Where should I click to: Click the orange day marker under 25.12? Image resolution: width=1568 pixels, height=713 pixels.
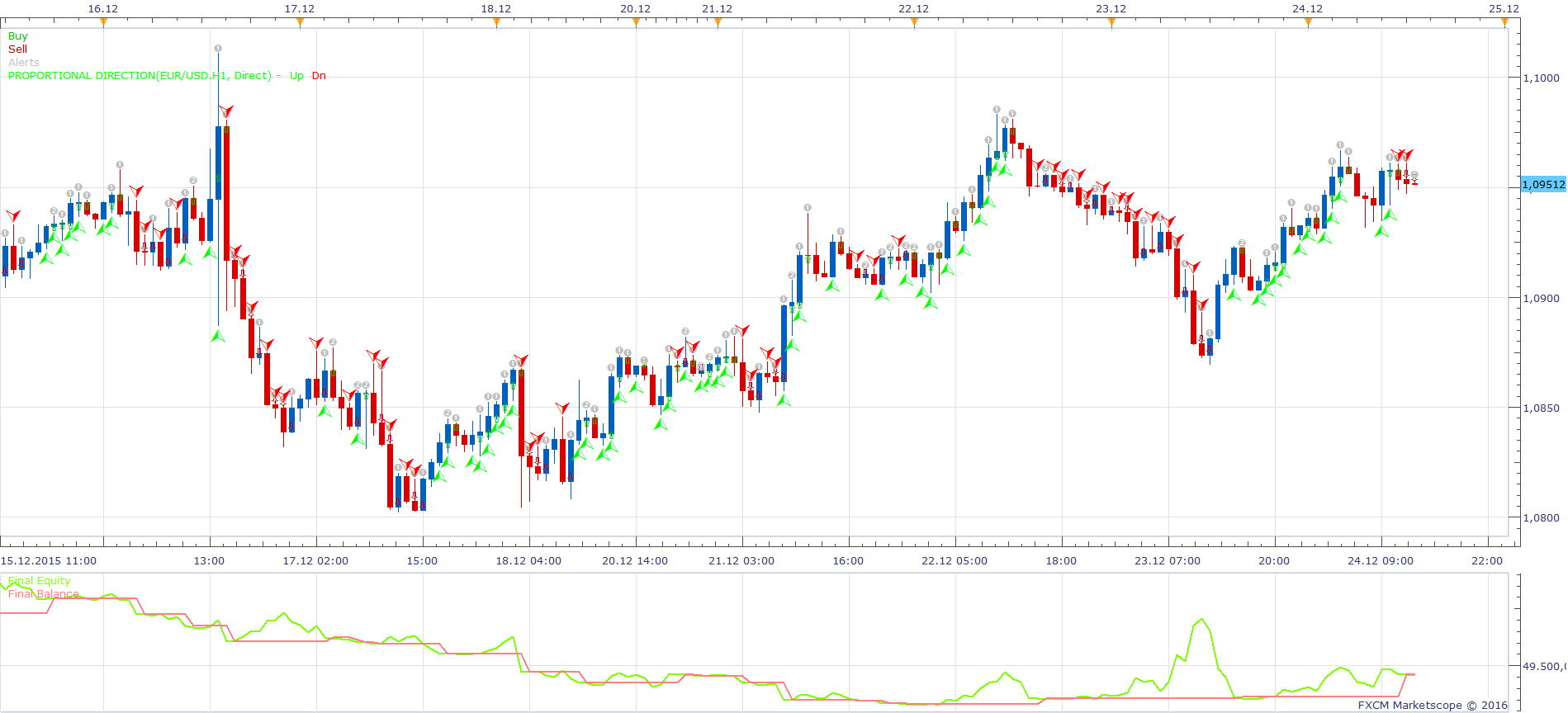point(1504,22)
